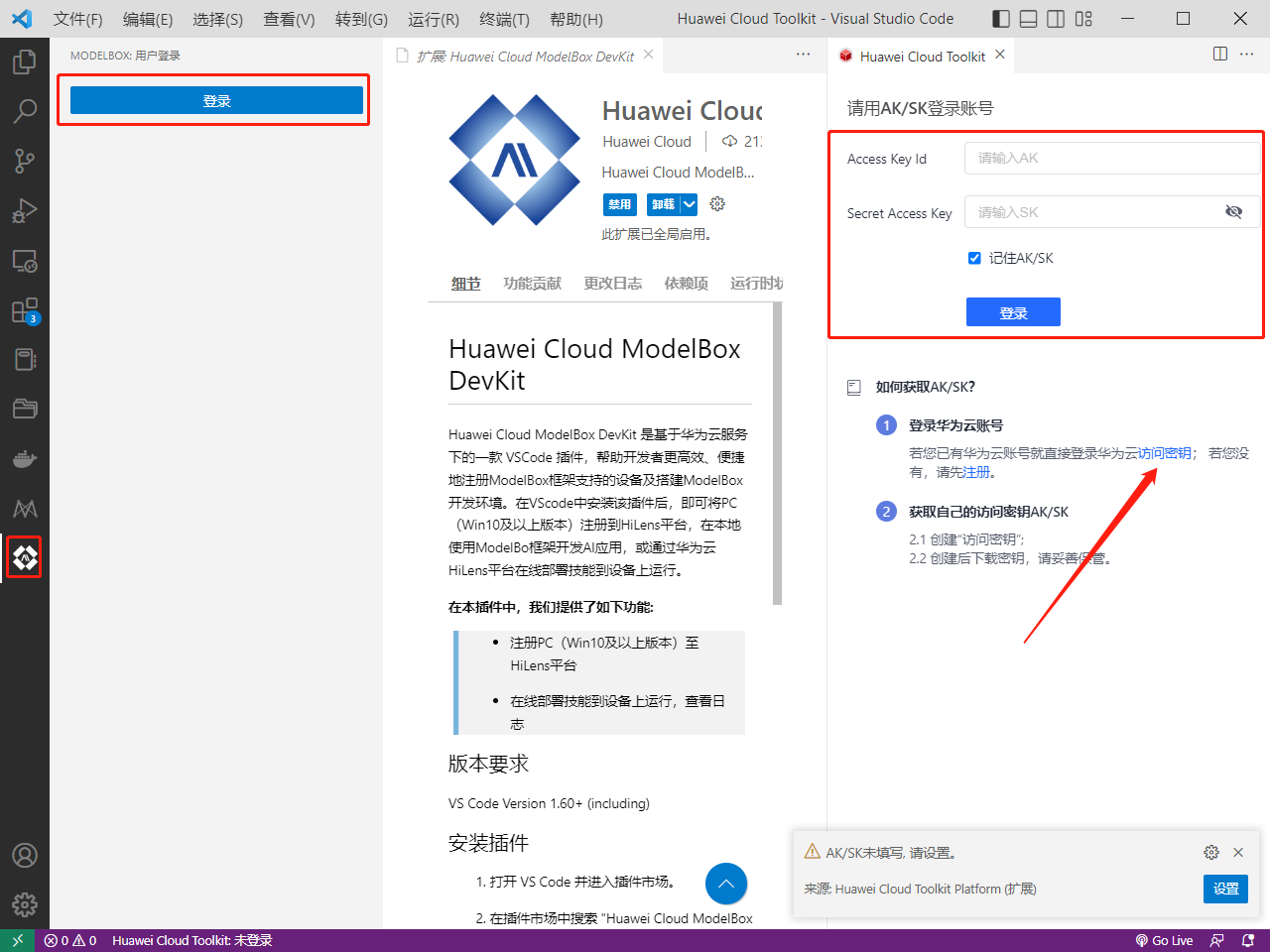Toggle the Remember AK/SK checkbox
Image resolution: width=1270 pixels, height=952 pixels.
(x=974, y=258)
